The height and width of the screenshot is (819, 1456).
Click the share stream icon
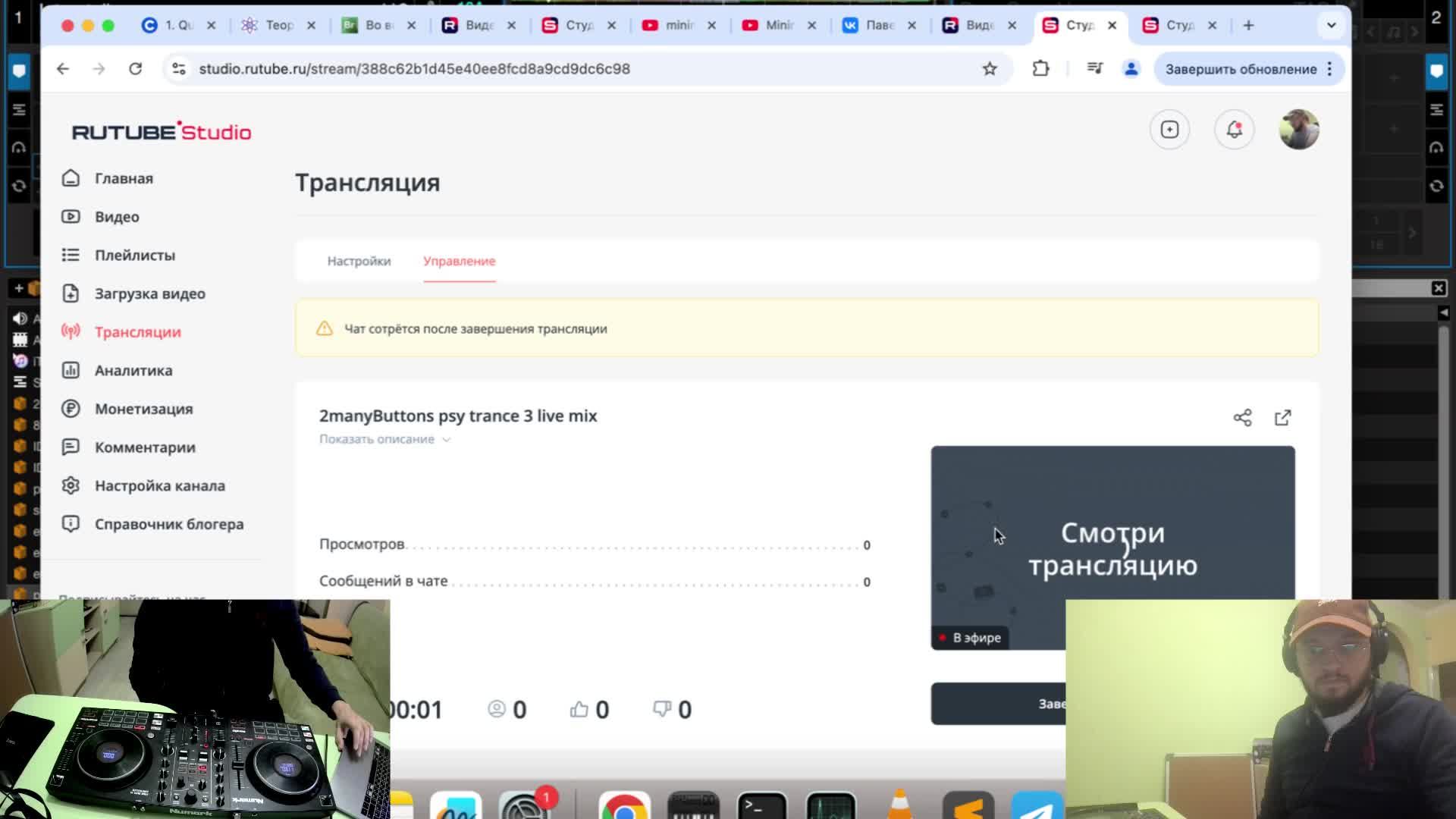1242,418
